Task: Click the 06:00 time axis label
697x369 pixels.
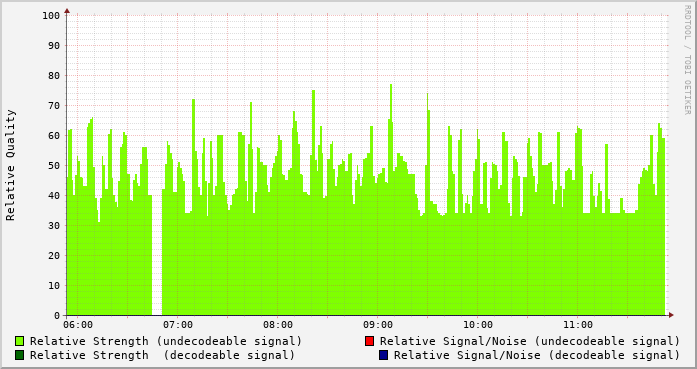Action: pyautogui.click(x=78, y=325)
